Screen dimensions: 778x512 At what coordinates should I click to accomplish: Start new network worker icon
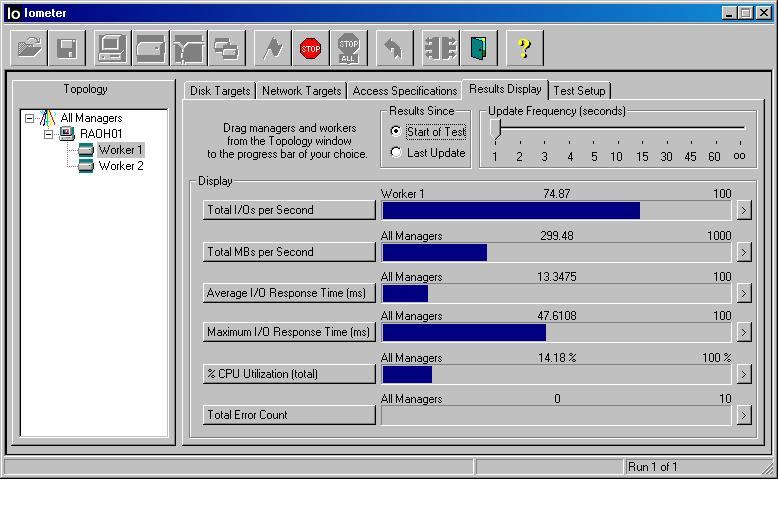click(189, 48)
